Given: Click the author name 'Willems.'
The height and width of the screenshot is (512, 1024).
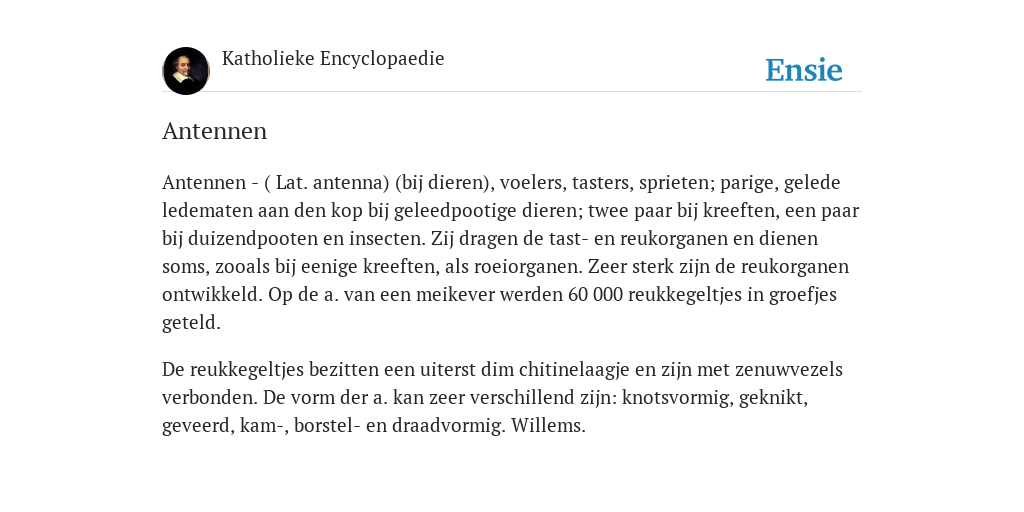Looking at the screenshot, I should click(x=548, y=426).
